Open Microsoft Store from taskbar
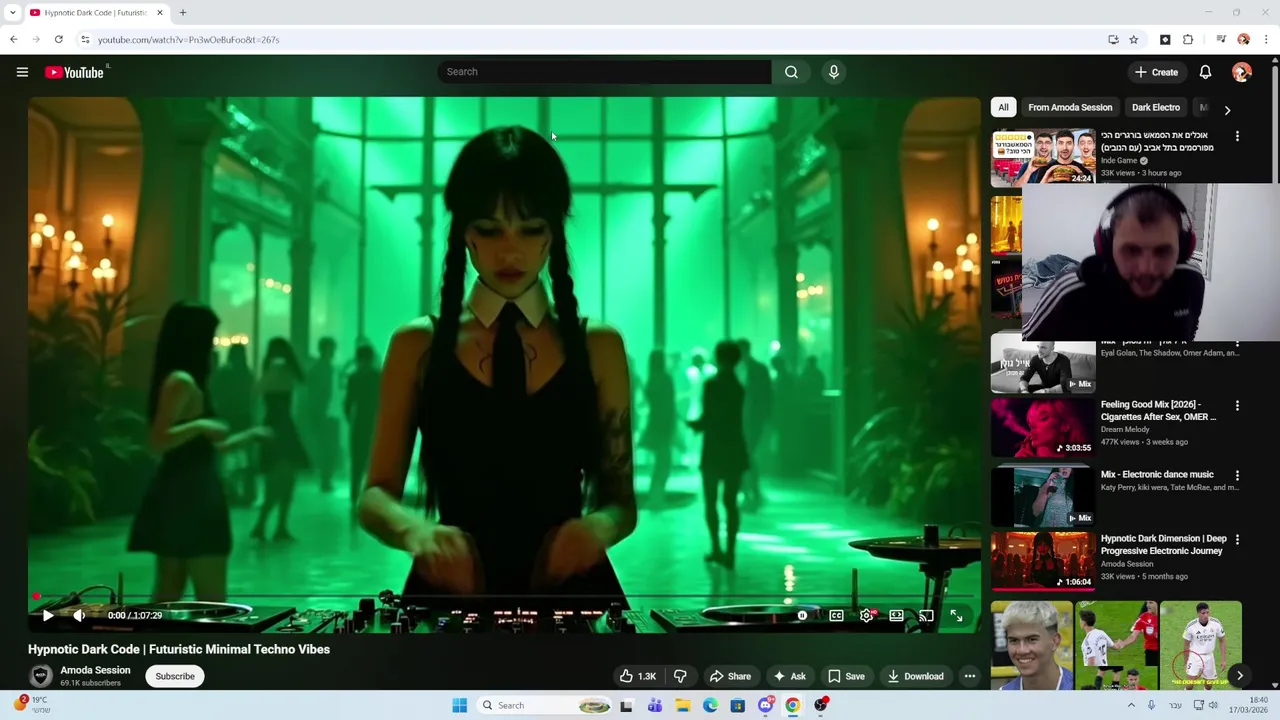Screen dimensions: 1280x720 737,705
